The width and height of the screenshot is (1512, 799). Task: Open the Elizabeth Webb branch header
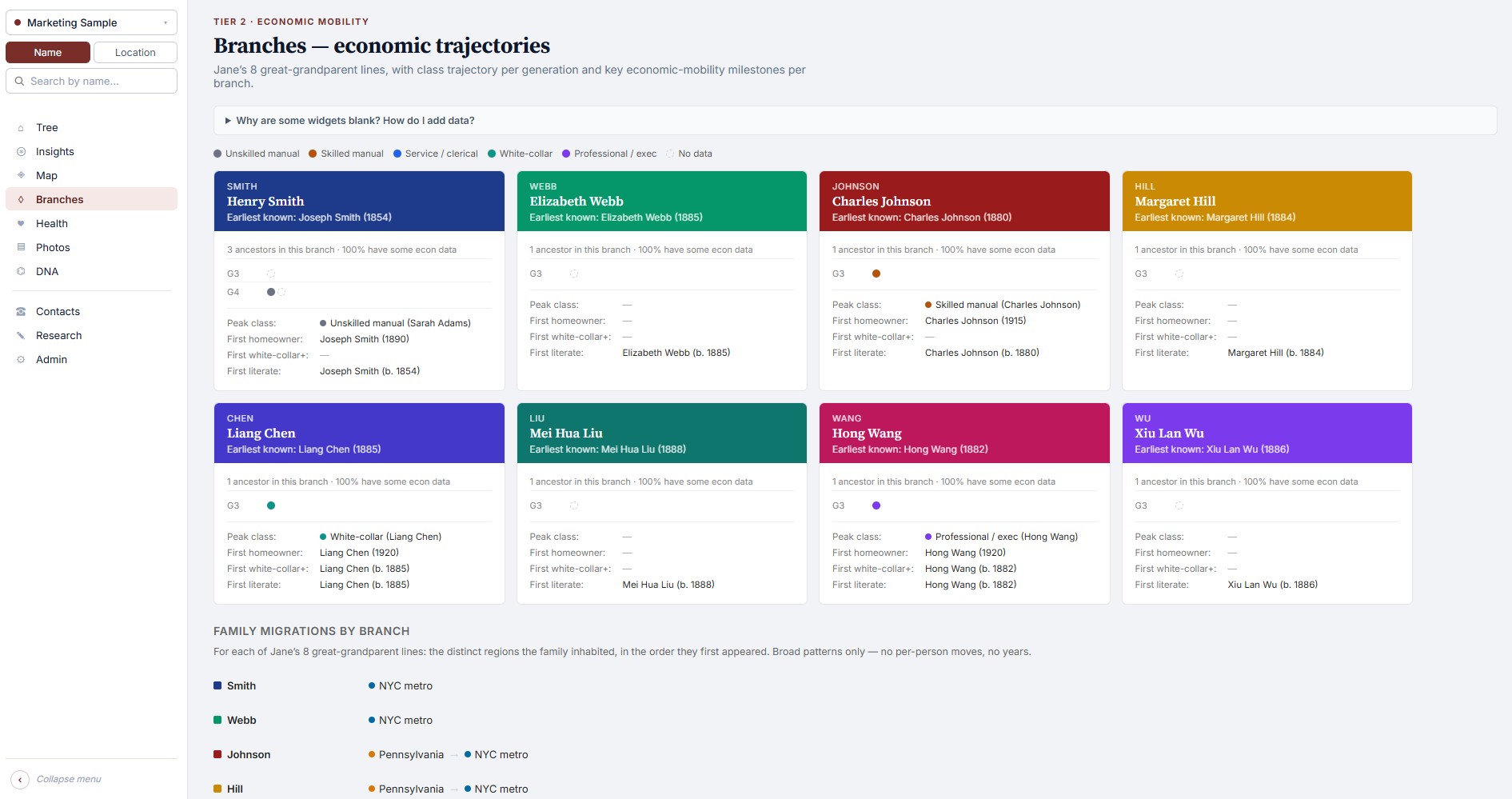(662, 202)
